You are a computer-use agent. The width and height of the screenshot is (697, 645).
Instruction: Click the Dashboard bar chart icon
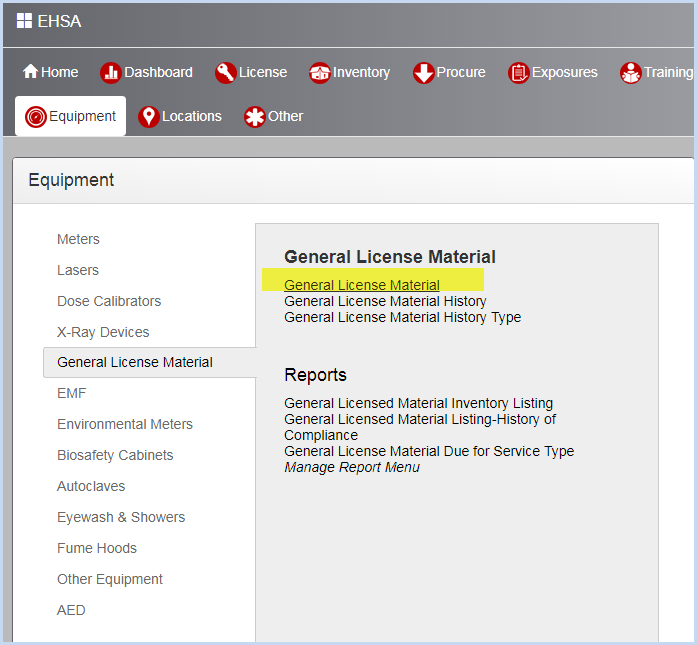pyautogui.click(x=111, y=72)
